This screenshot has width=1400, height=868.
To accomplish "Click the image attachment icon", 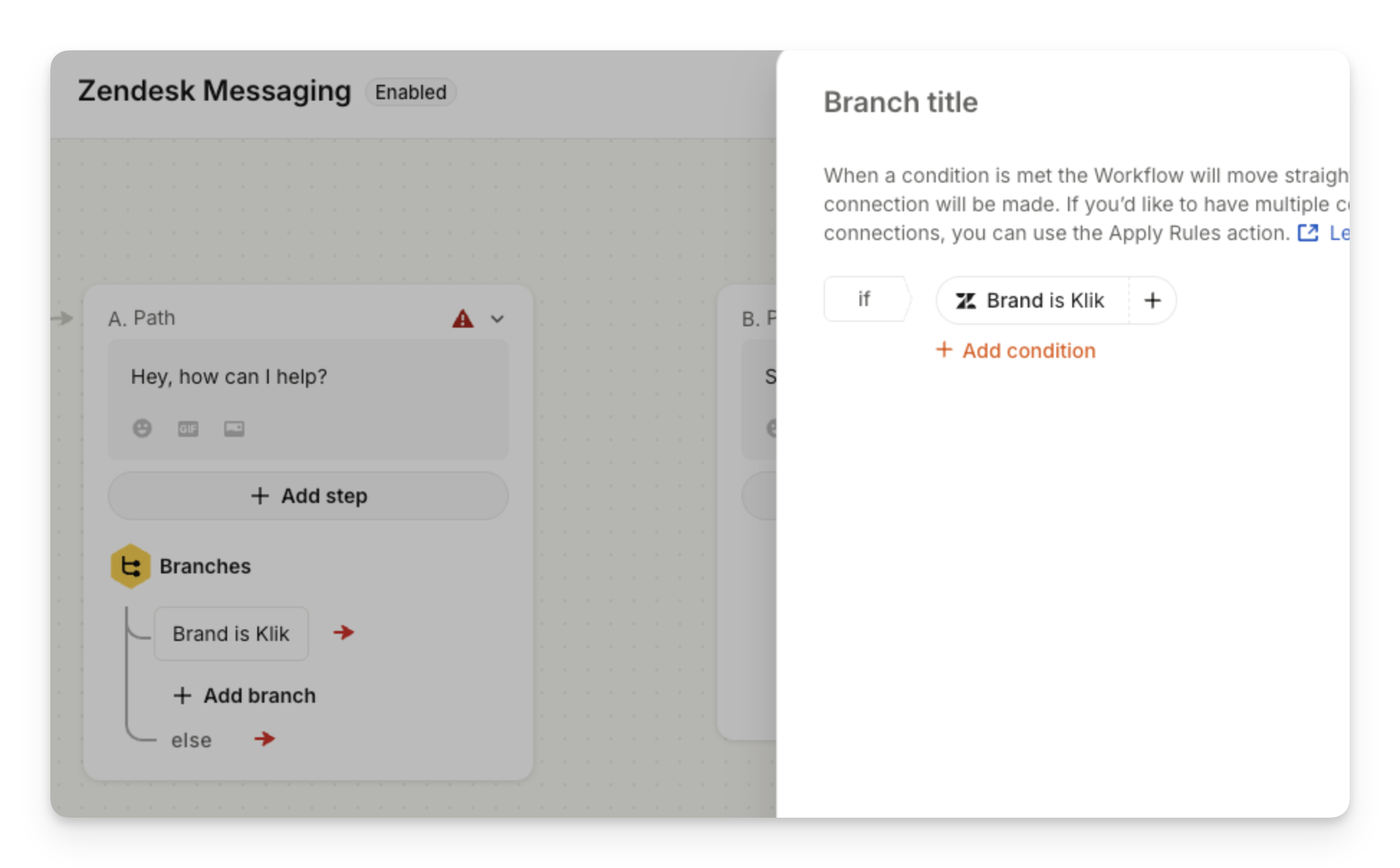I will 234,429.
